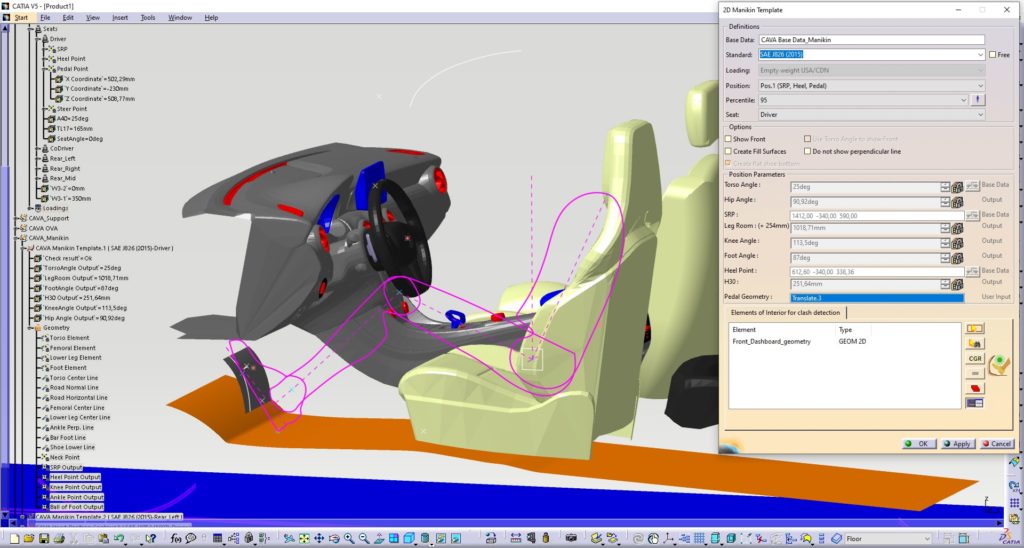Click the Create Multi-View icon

(x=394, y=538)
